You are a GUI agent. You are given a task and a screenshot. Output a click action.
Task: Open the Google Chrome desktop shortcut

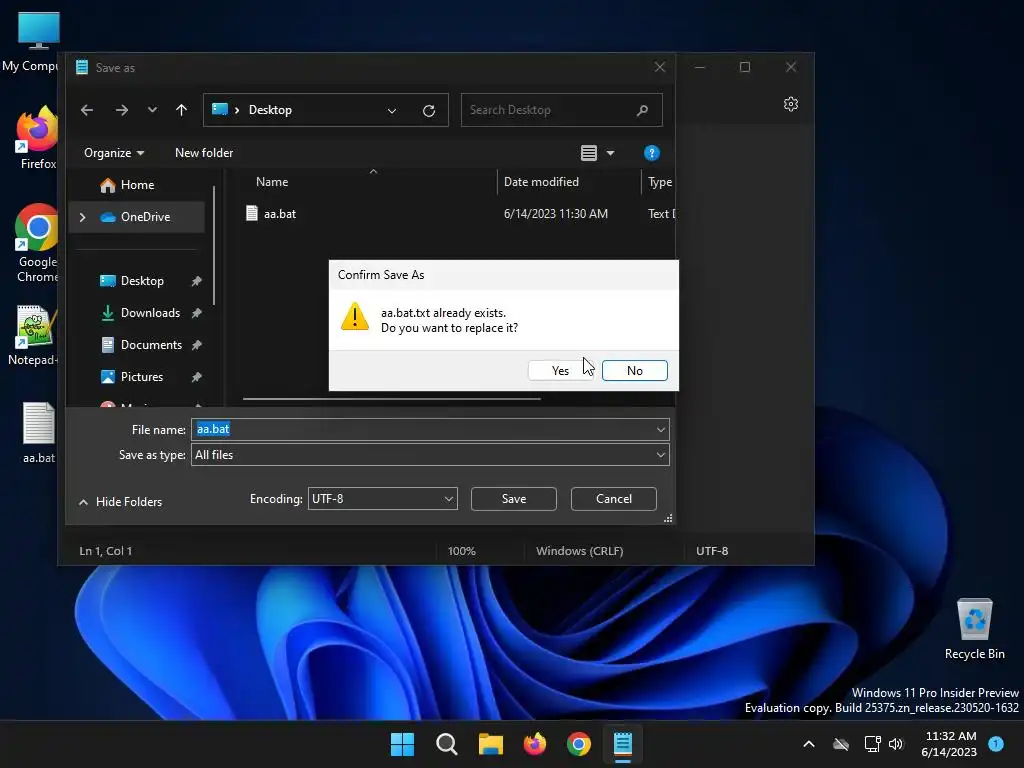[x=38, y=243]
